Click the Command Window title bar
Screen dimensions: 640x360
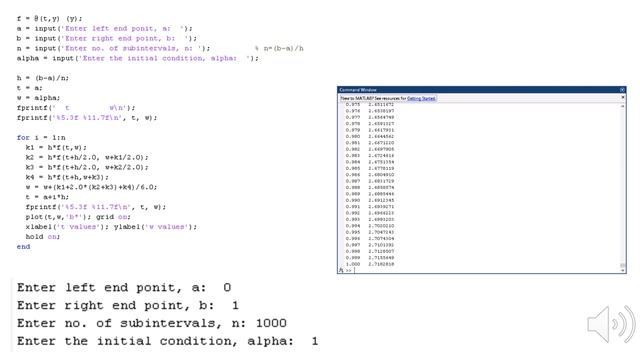point(482,90)
